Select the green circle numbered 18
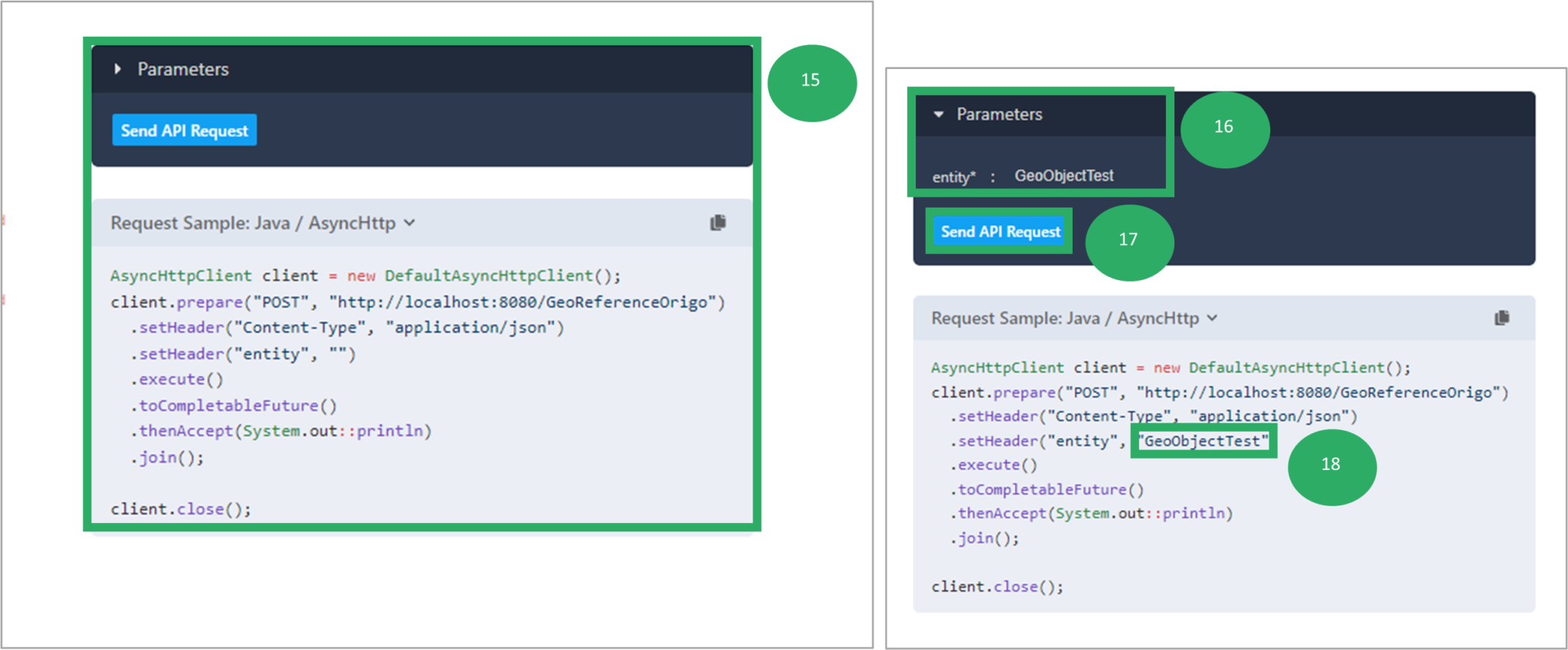The height and width of the screenshot is (650, 1568). pyautogui.click(x=1331, y=465)
